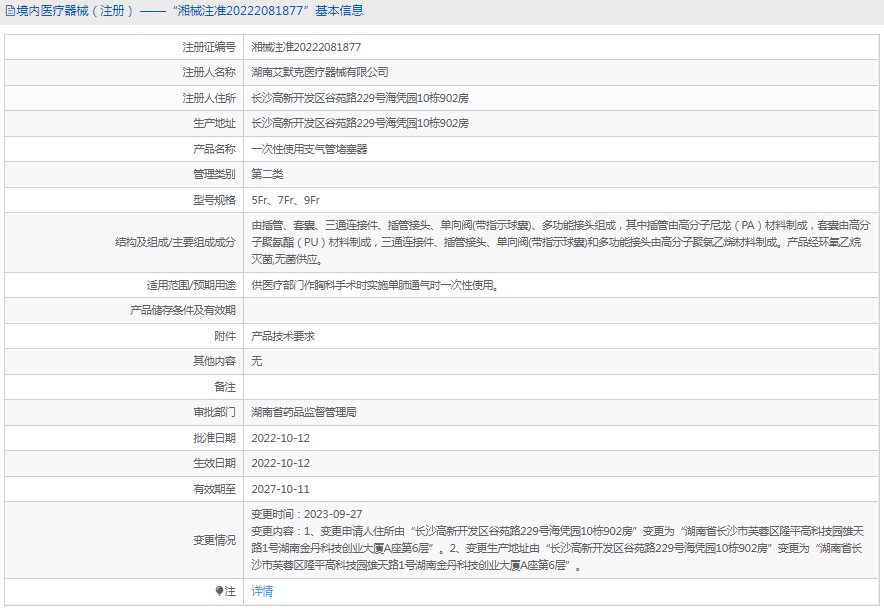Click the intended use text 供医疗部门作胸科手术时
Viewport: 884px width, 615px height.
pos(375,285)
